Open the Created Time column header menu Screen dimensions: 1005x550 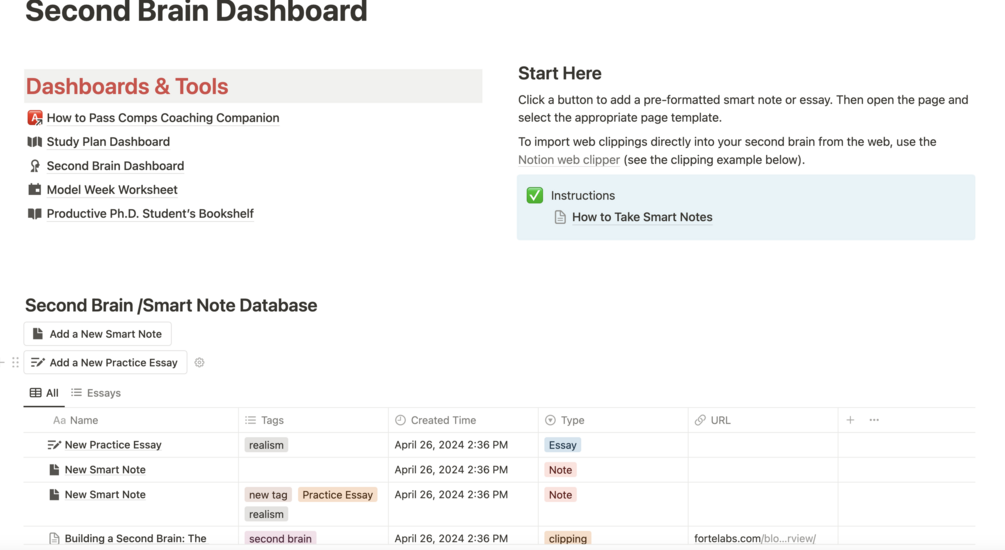[443, 421]
